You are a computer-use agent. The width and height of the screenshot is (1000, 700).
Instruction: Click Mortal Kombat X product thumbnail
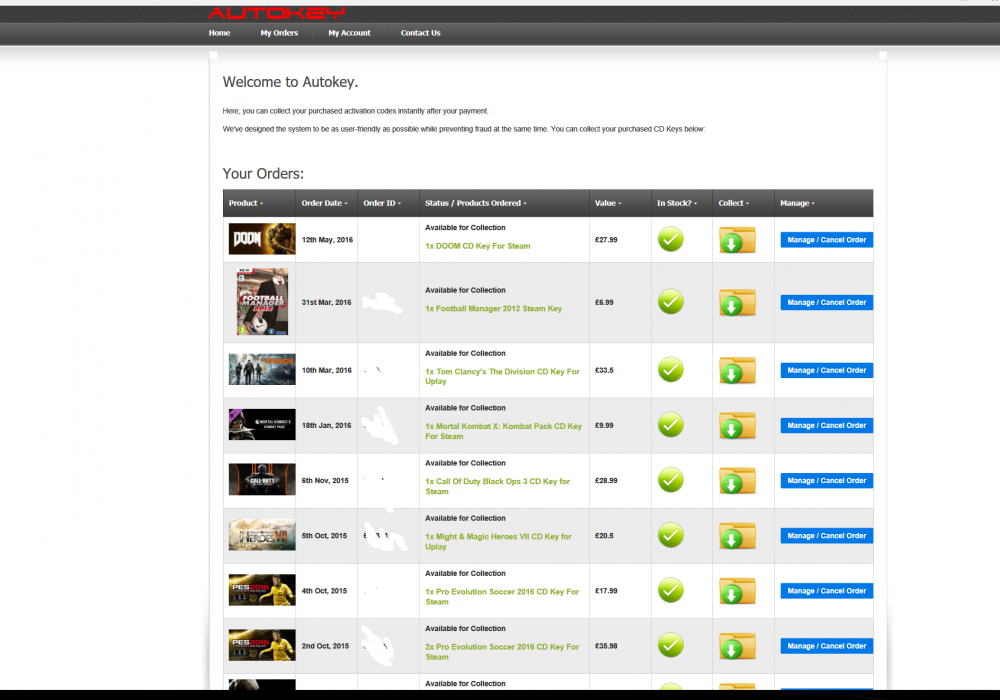pyautogui.click(x=262, y=425)
